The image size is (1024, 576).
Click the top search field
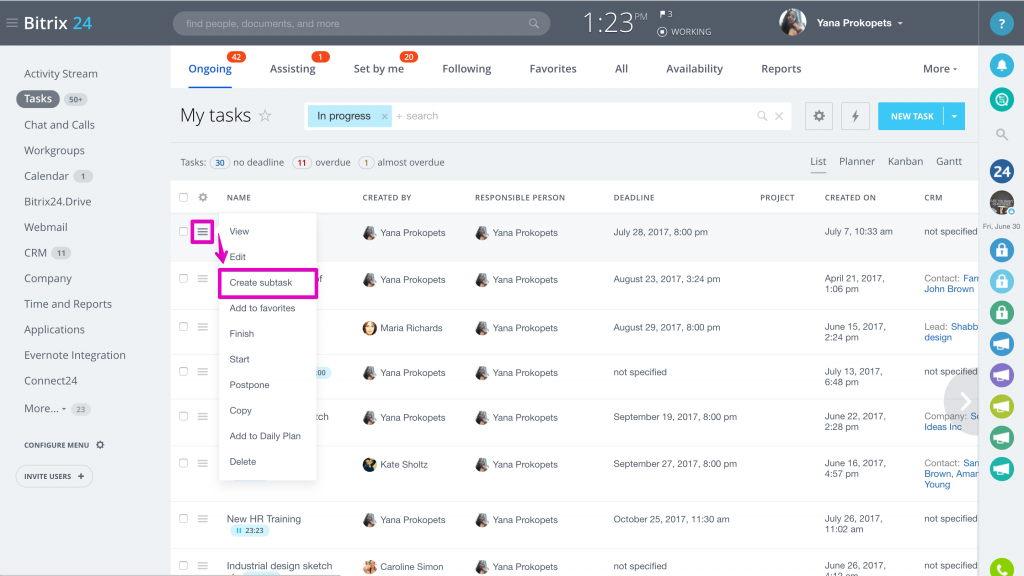point(361,24)
